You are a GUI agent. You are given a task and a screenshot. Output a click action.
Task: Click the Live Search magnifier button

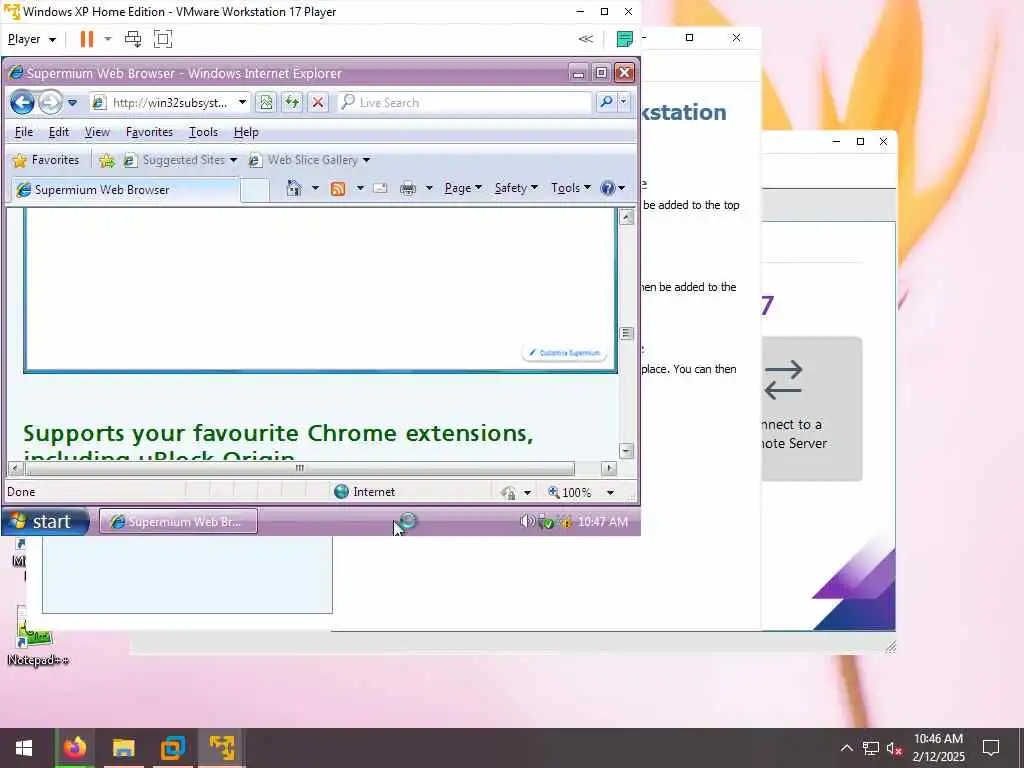(606, 102)
